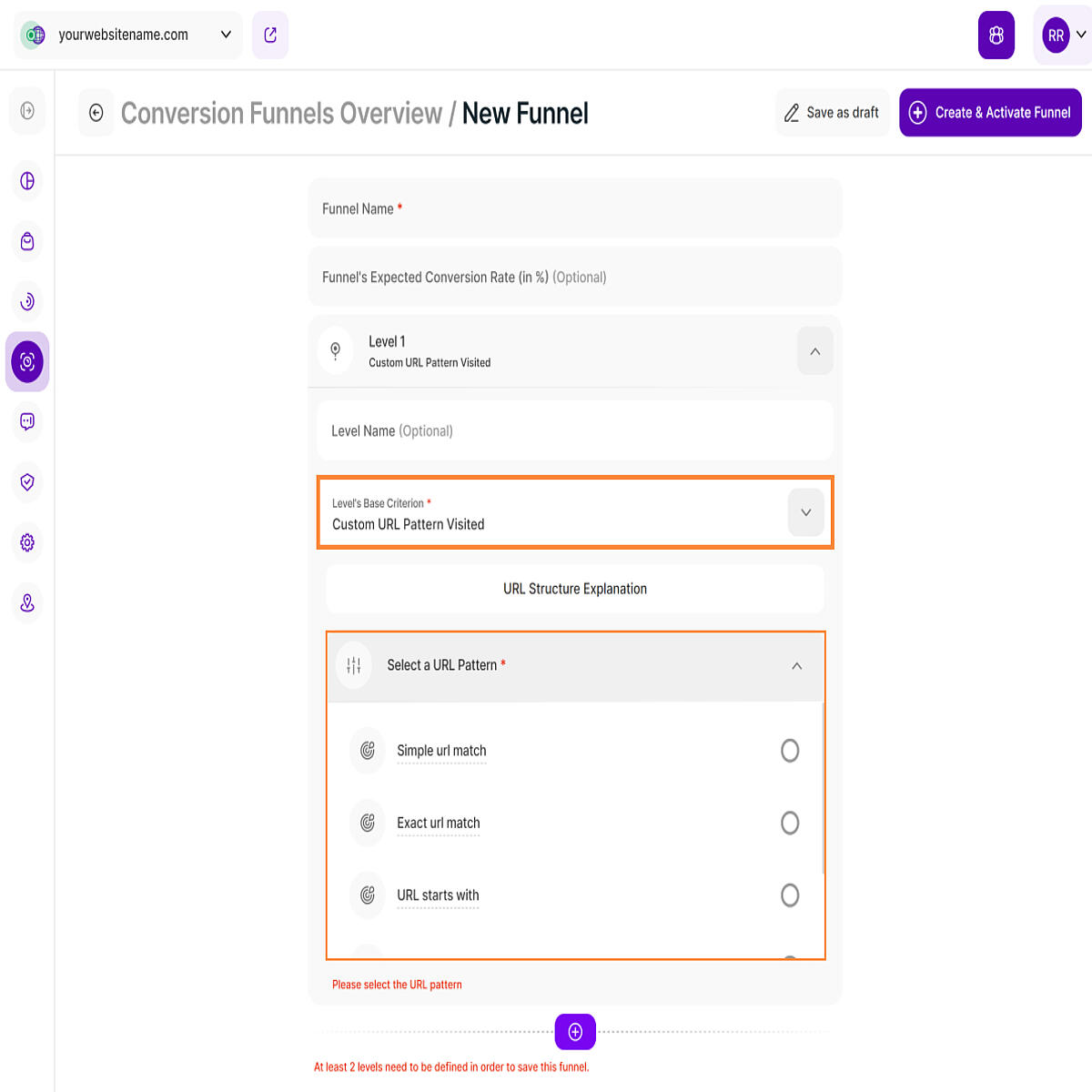Expand sidebar using top arrow icon

[27, 111]
